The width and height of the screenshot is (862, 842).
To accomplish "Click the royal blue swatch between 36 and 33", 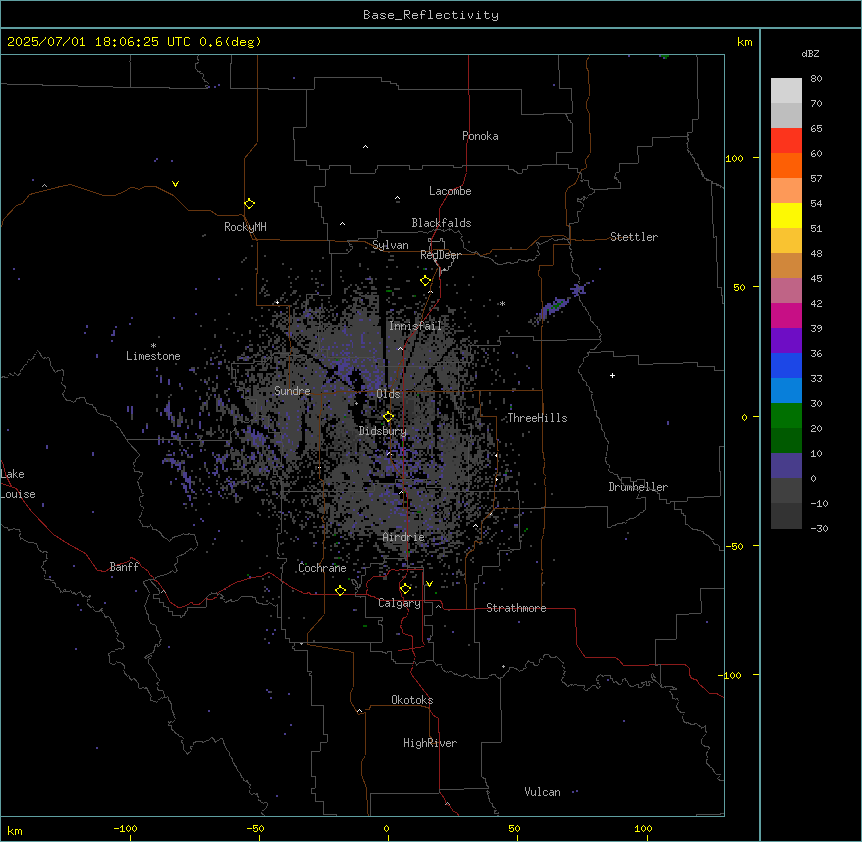I will click(x=786, y=365).
